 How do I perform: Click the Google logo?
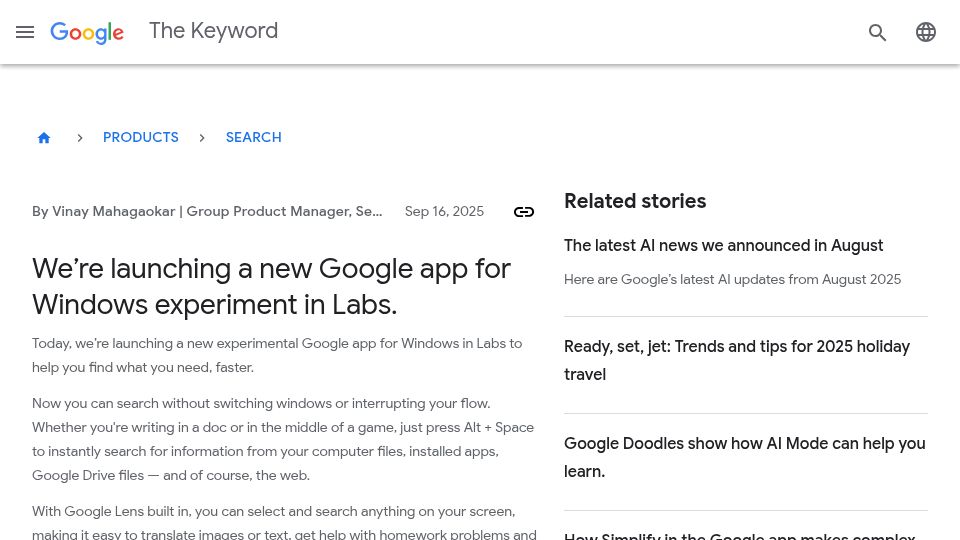[x=87, y=32]
